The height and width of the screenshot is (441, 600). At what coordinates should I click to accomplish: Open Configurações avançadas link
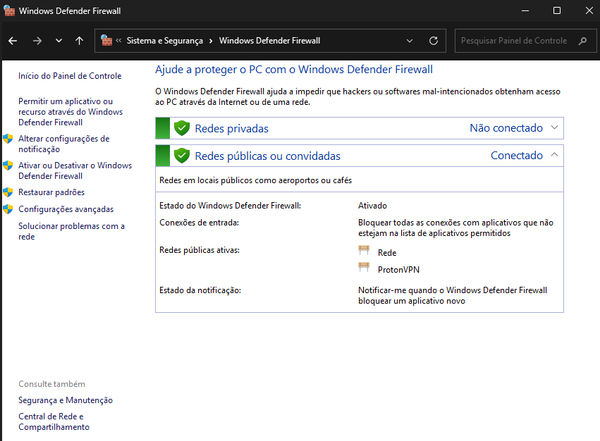click(66, 209)
